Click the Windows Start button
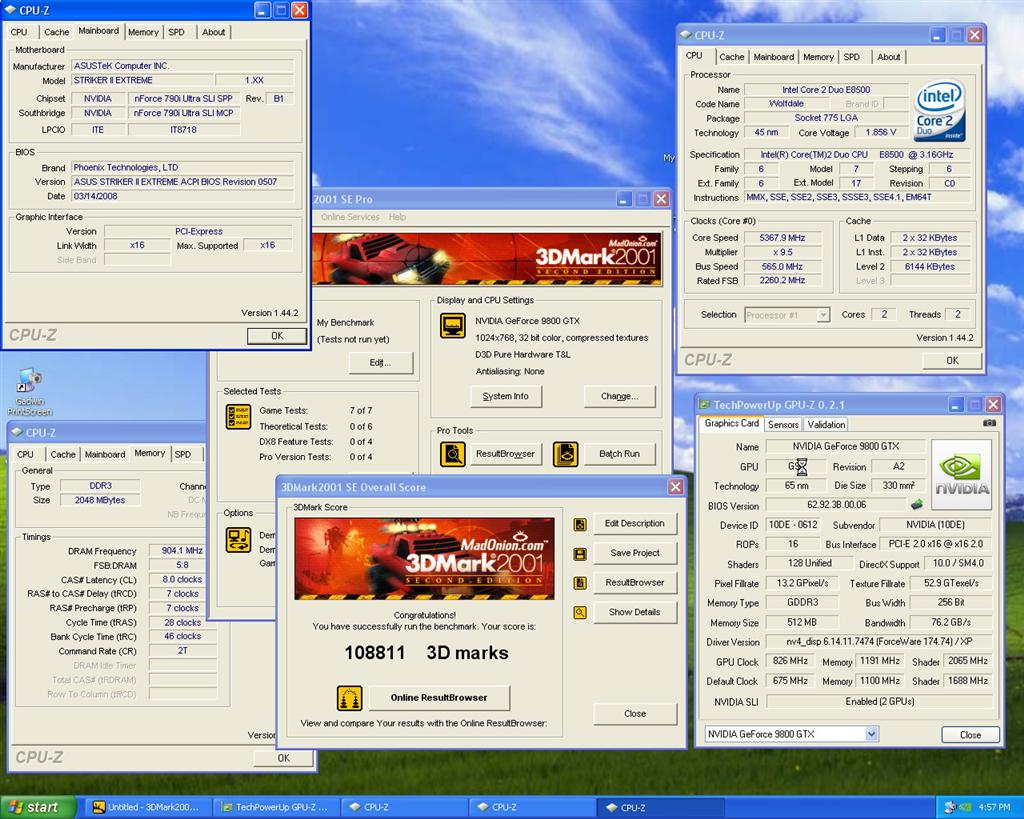 38,807
